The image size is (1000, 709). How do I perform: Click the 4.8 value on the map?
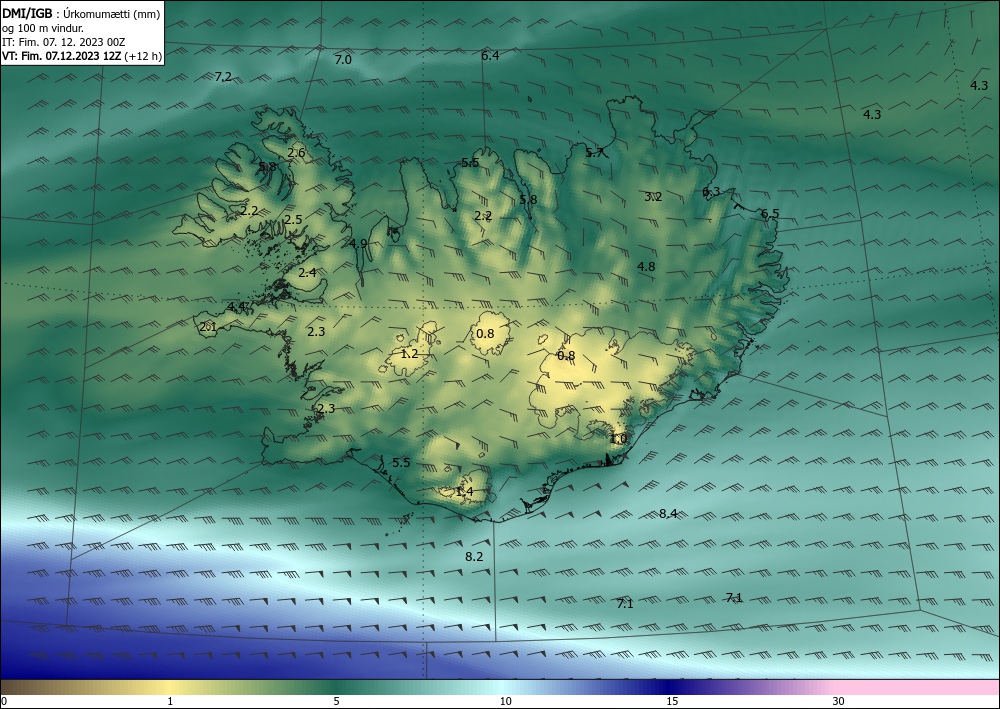(646, 267)
